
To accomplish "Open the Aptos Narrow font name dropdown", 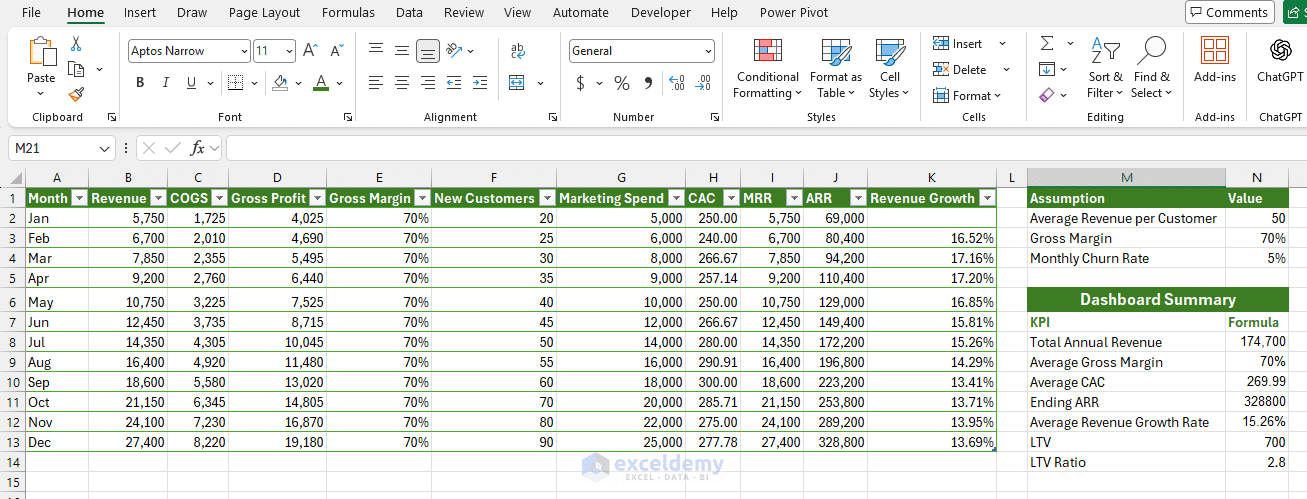I will coord(244,51).
